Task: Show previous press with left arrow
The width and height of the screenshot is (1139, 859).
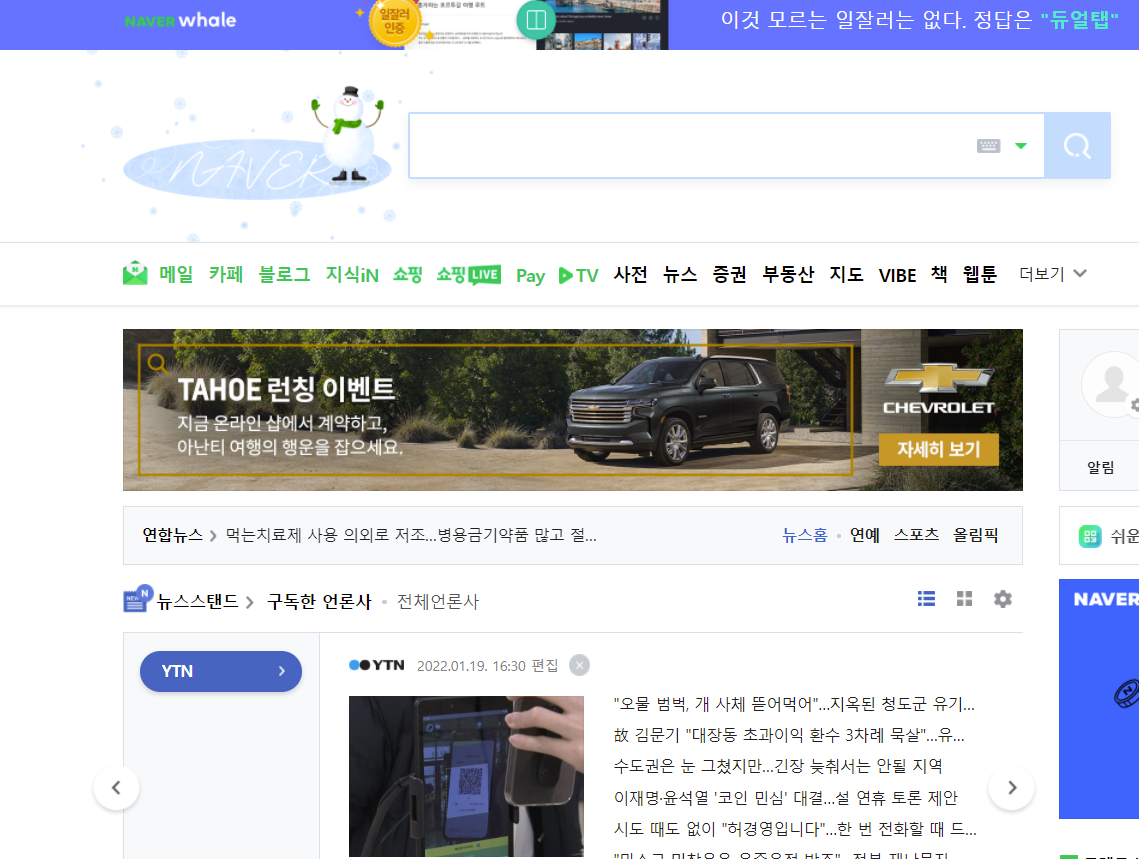Action: tap(116, 787)
